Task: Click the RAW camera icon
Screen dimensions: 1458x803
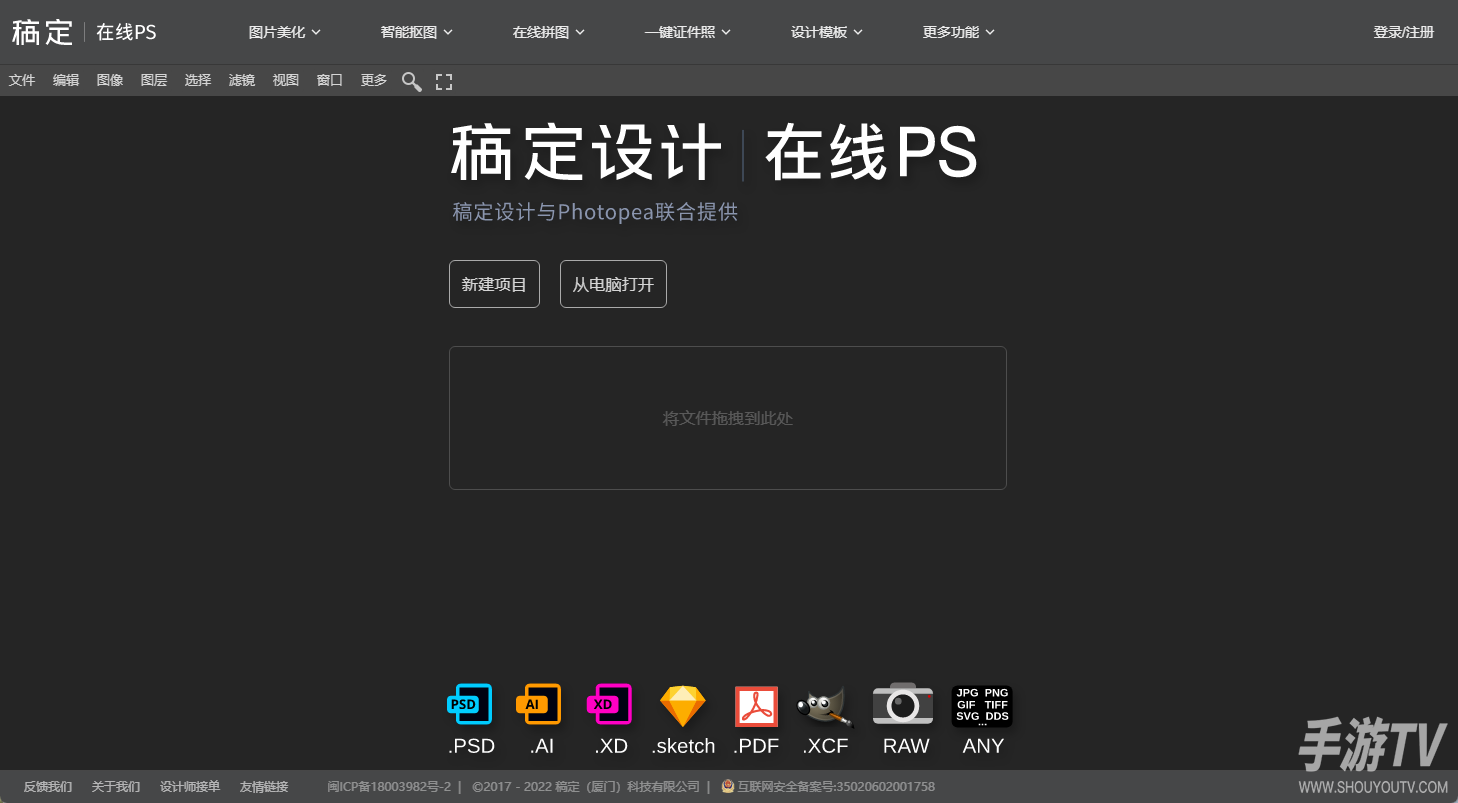Action: coord(903,704)
